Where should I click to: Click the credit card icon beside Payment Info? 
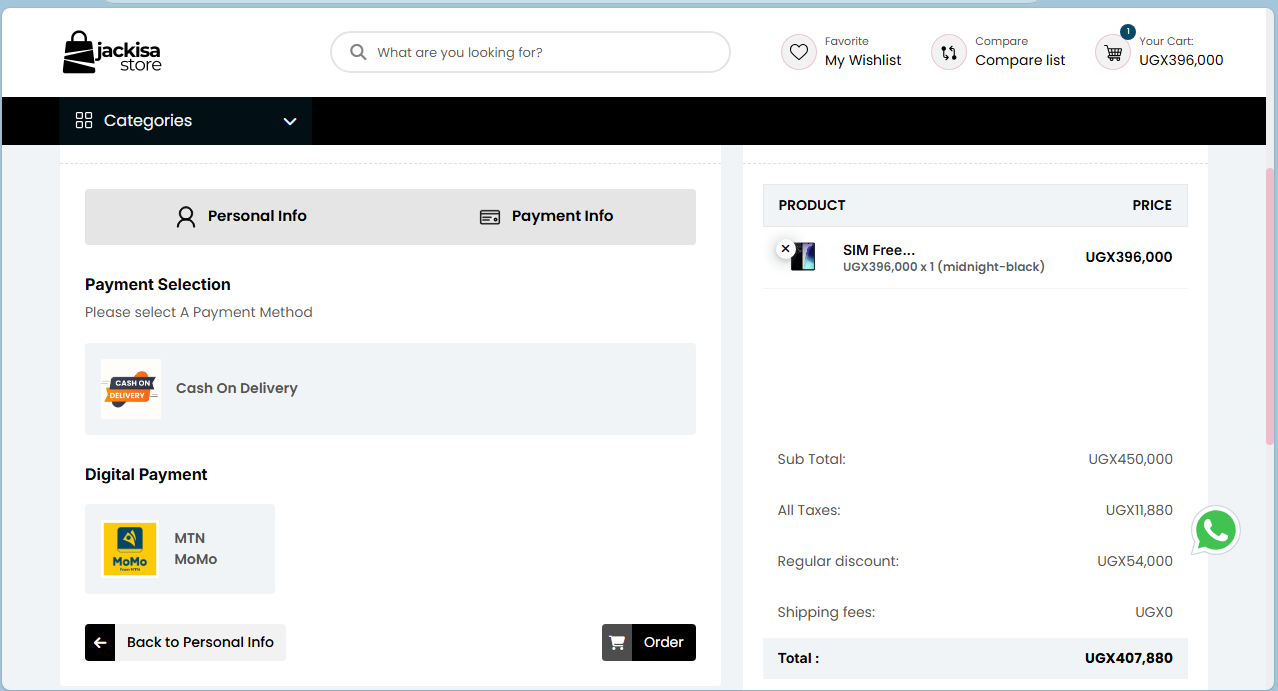tap(489, 216)
